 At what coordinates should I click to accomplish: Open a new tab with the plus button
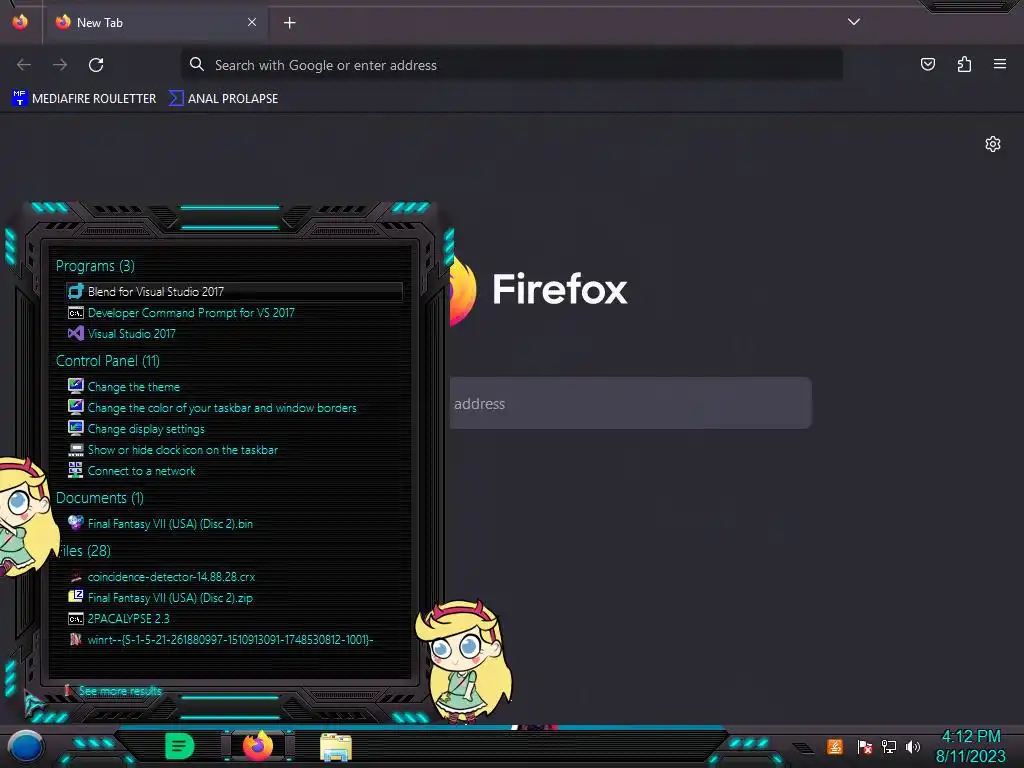289,23
